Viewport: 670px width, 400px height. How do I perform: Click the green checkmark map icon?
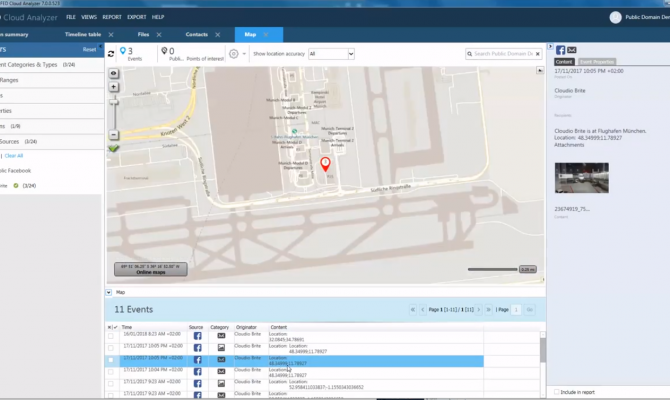pos(114,149)
